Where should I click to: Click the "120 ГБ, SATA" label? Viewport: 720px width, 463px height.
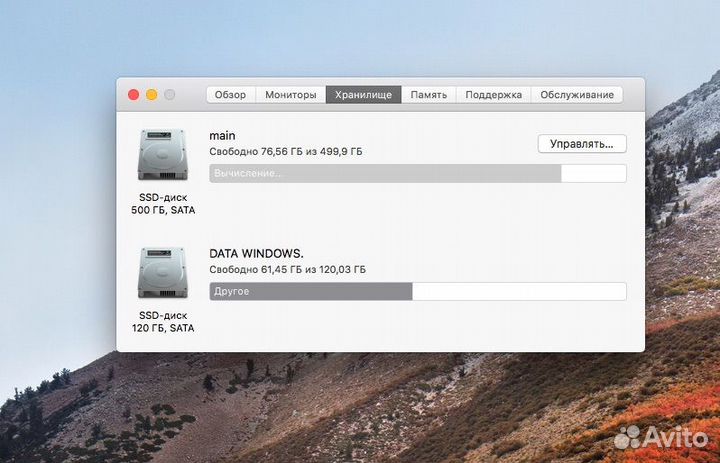(163, 328)
